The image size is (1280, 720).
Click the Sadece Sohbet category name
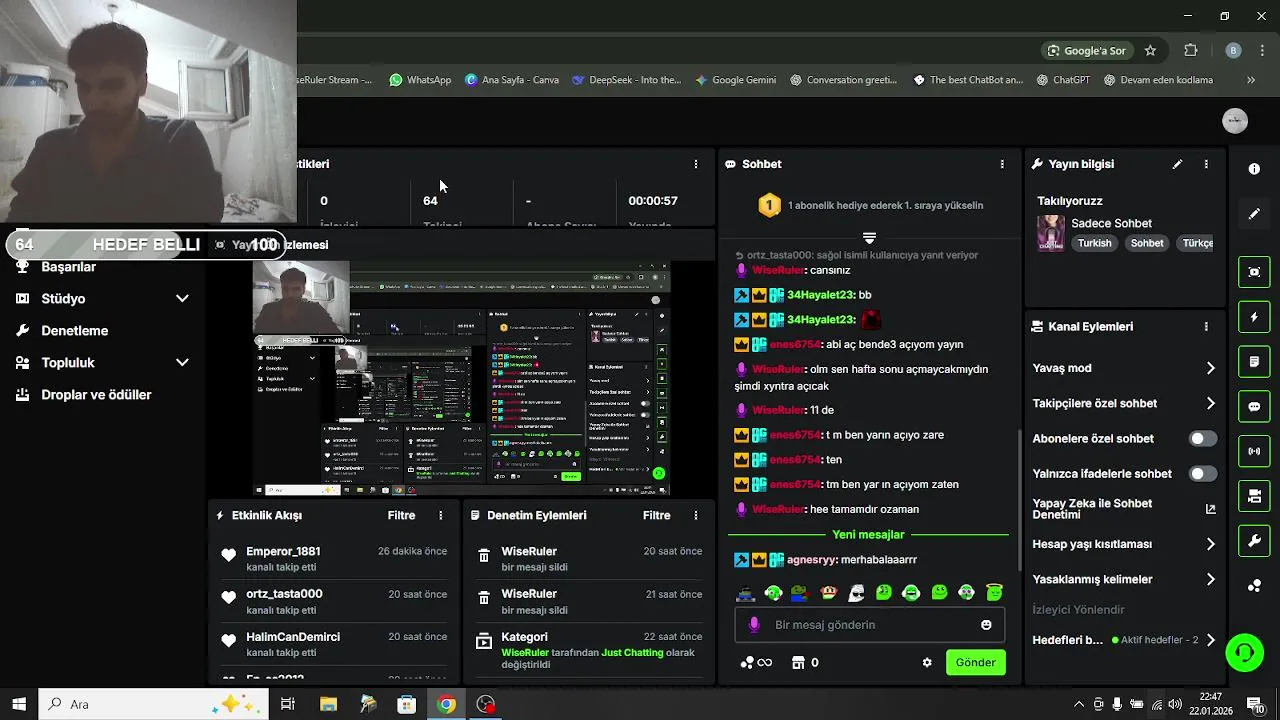pyautogui.click(x=1111, y=224)
